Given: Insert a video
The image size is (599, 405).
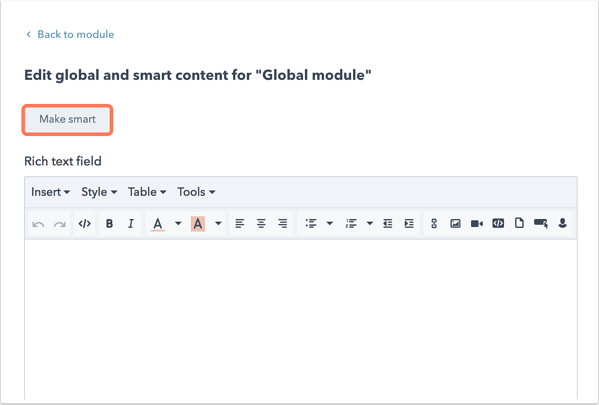Looking at the screenshot, I should pos(477,224).
